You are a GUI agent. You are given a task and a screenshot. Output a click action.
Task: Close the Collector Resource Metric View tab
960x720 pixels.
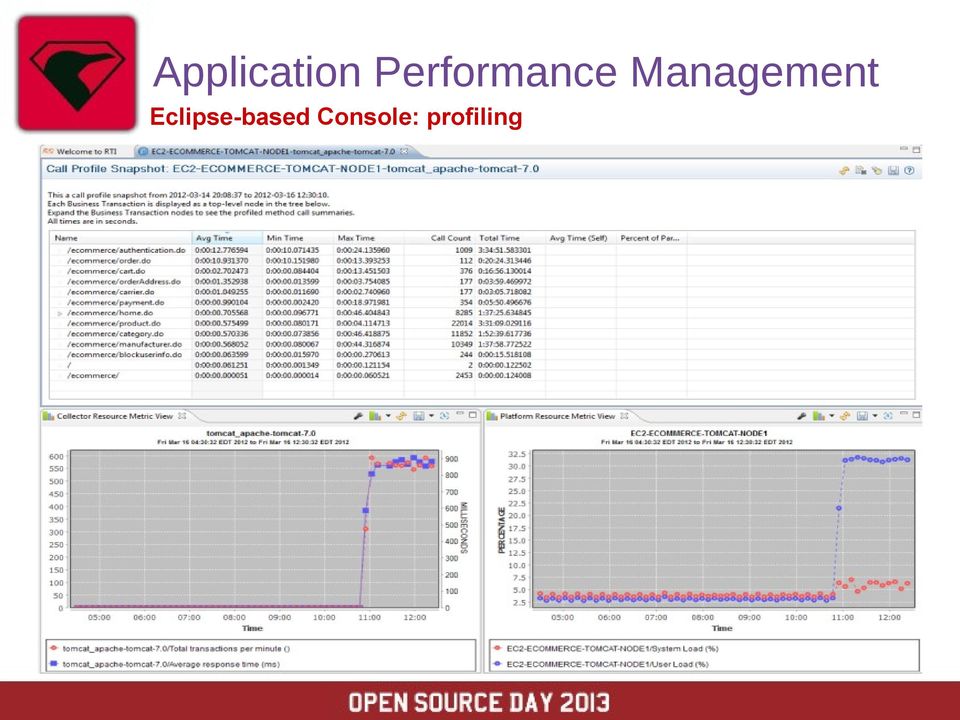(182, 416)
